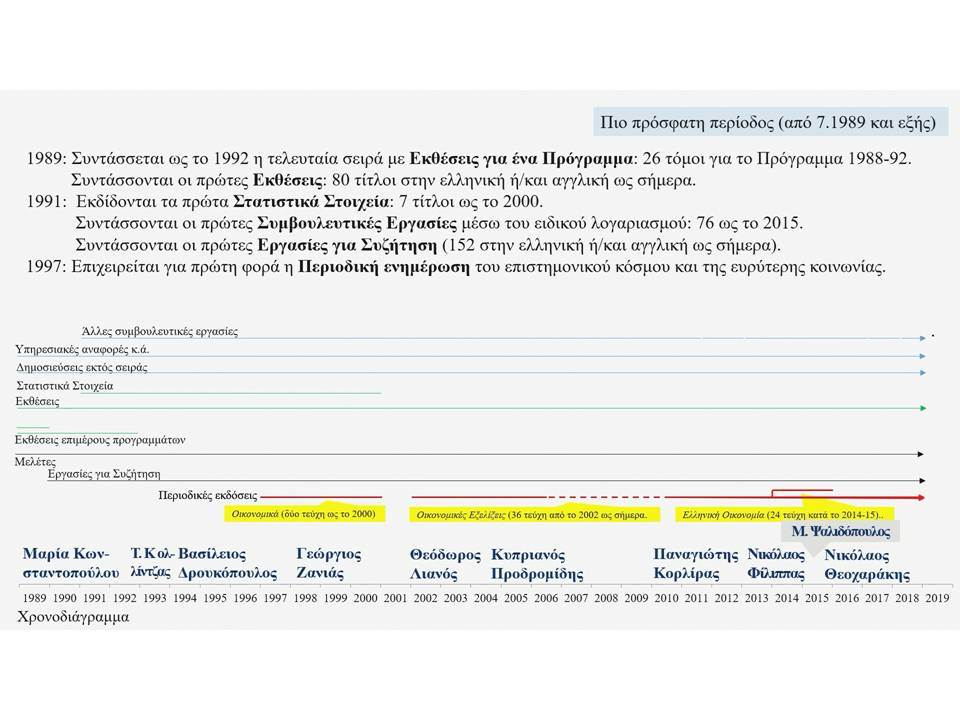The image size is (960, 720).
Task: Click the bold text 'Στατιστικά Στοιχεία' in 1991 line
Action: [311, 201]
